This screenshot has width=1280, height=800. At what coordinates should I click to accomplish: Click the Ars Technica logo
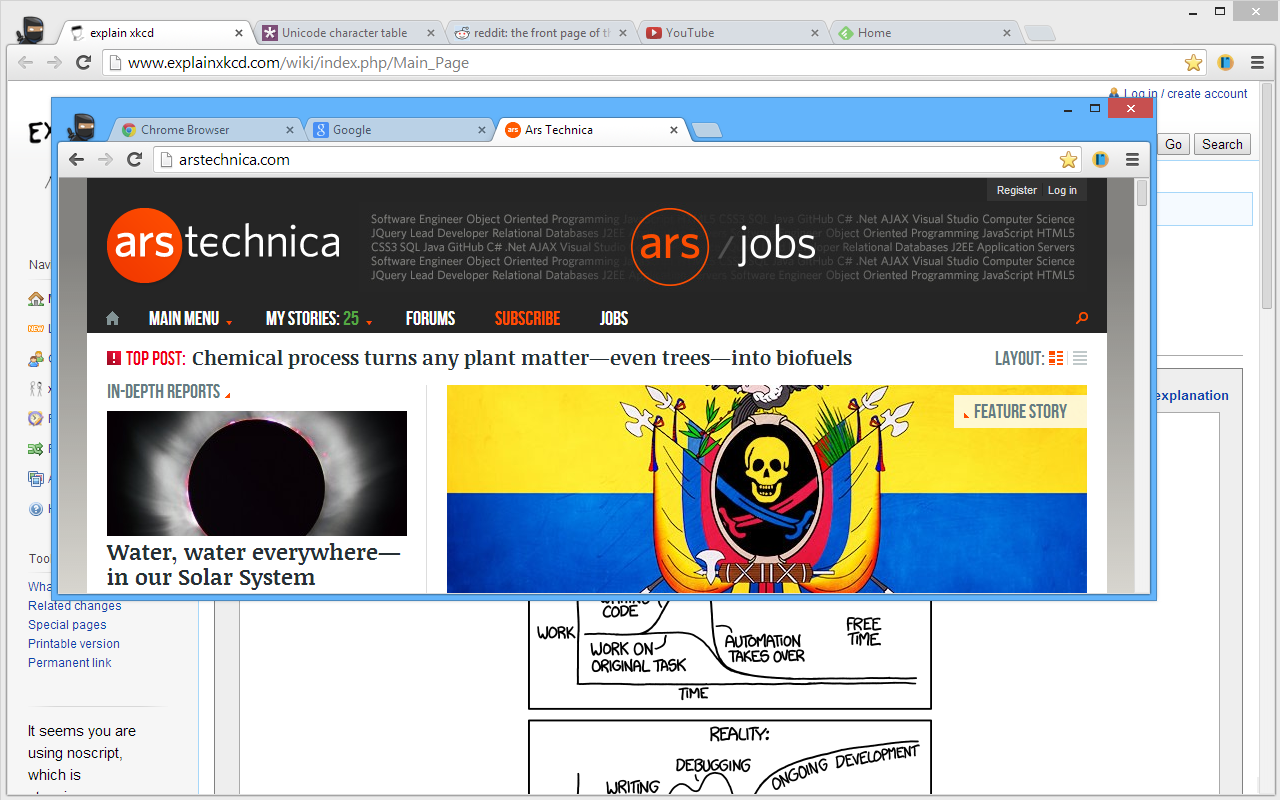[224, 244]
